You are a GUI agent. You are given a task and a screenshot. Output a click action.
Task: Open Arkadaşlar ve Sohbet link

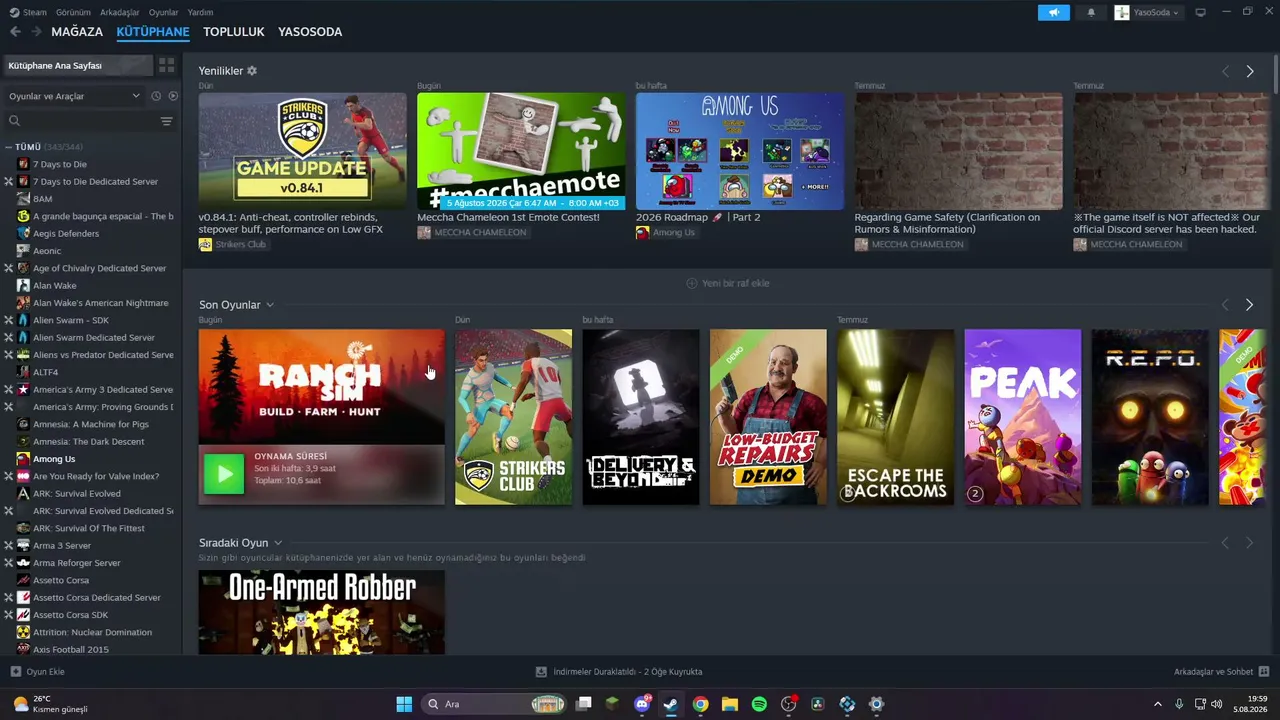point(1213,672)
